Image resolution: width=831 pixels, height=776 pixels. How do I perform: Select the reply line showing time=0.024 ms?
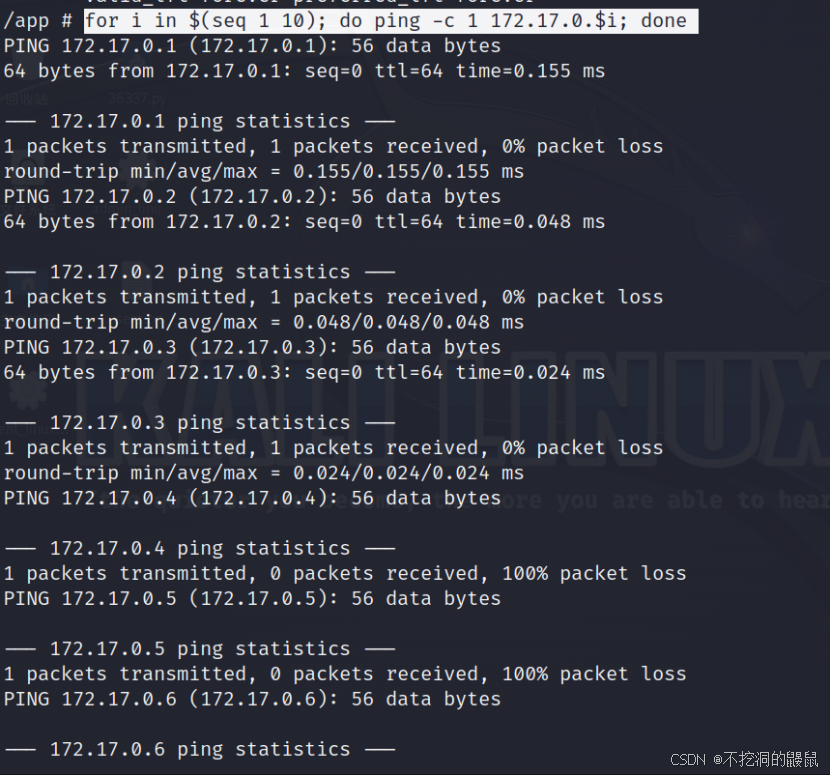pos(304,373)
